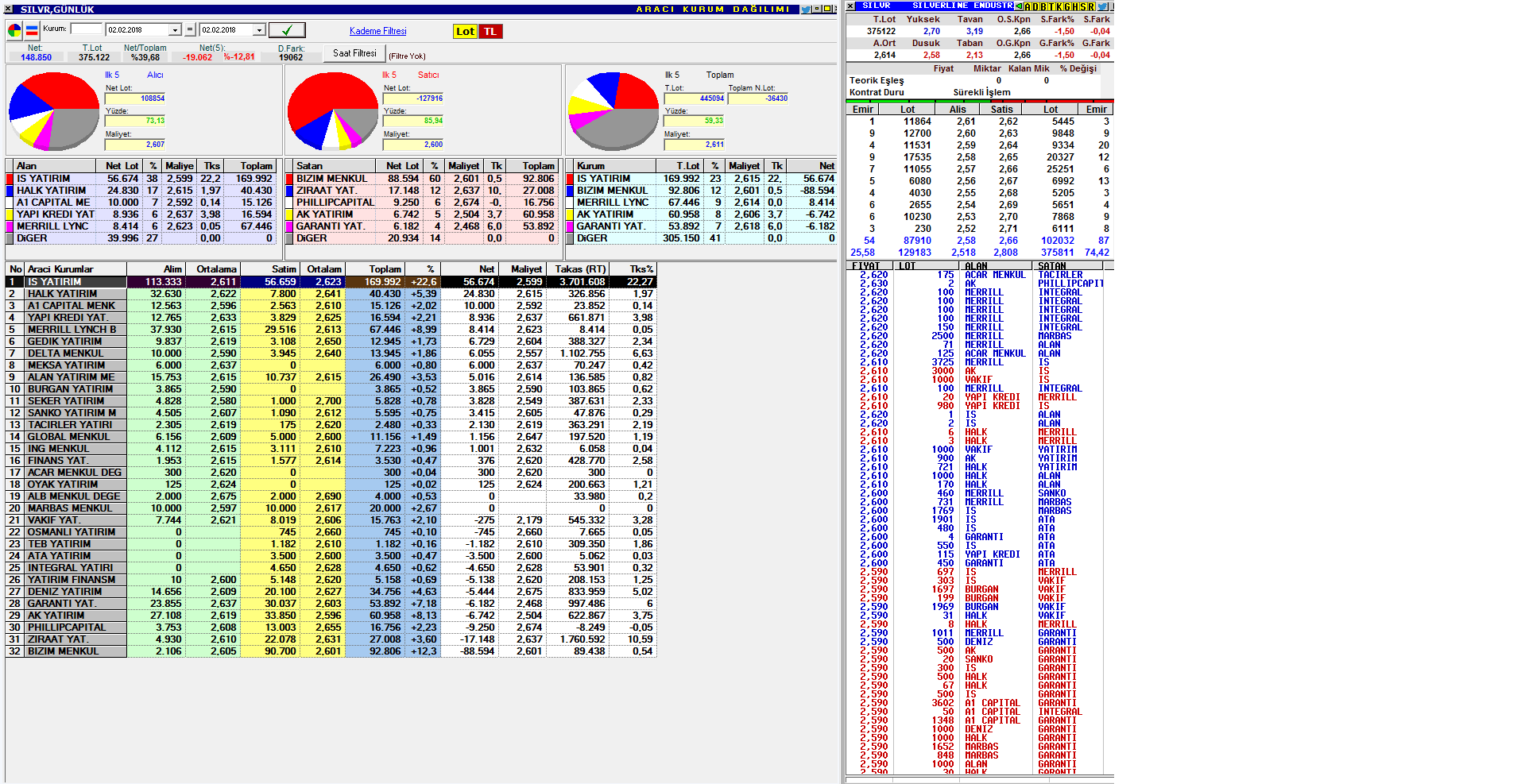Close the SILVR depth window with X
The image size is (1521, 784).
coord(850,6)
